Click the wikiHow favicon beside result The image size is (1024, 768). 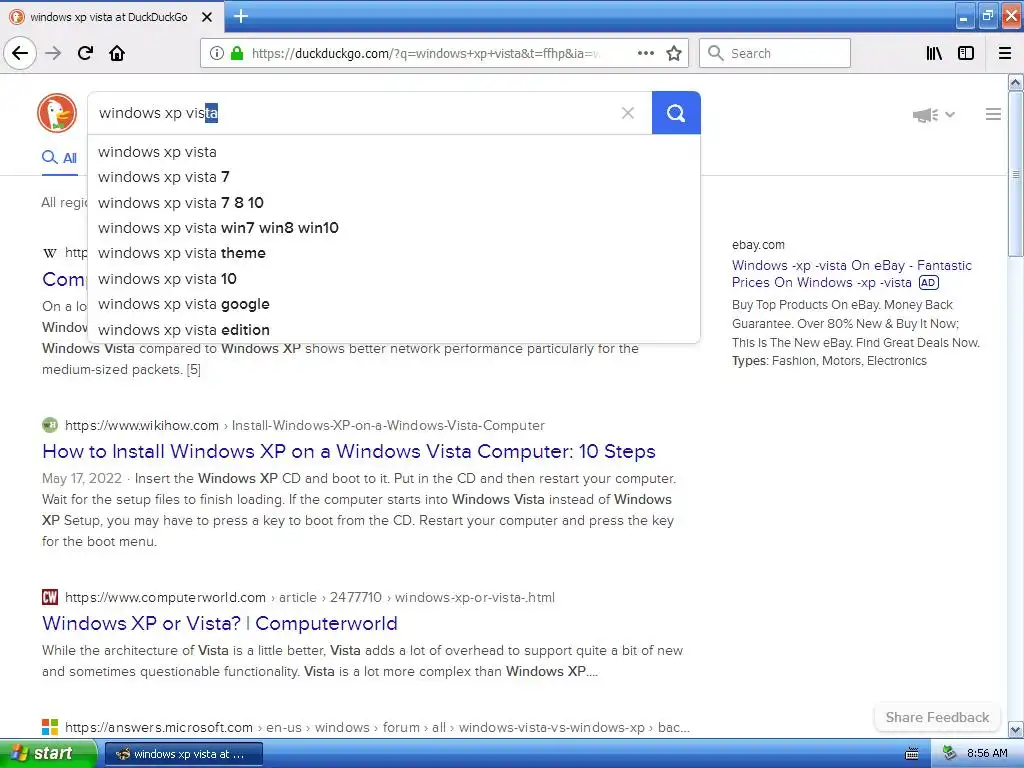(50, 425)
